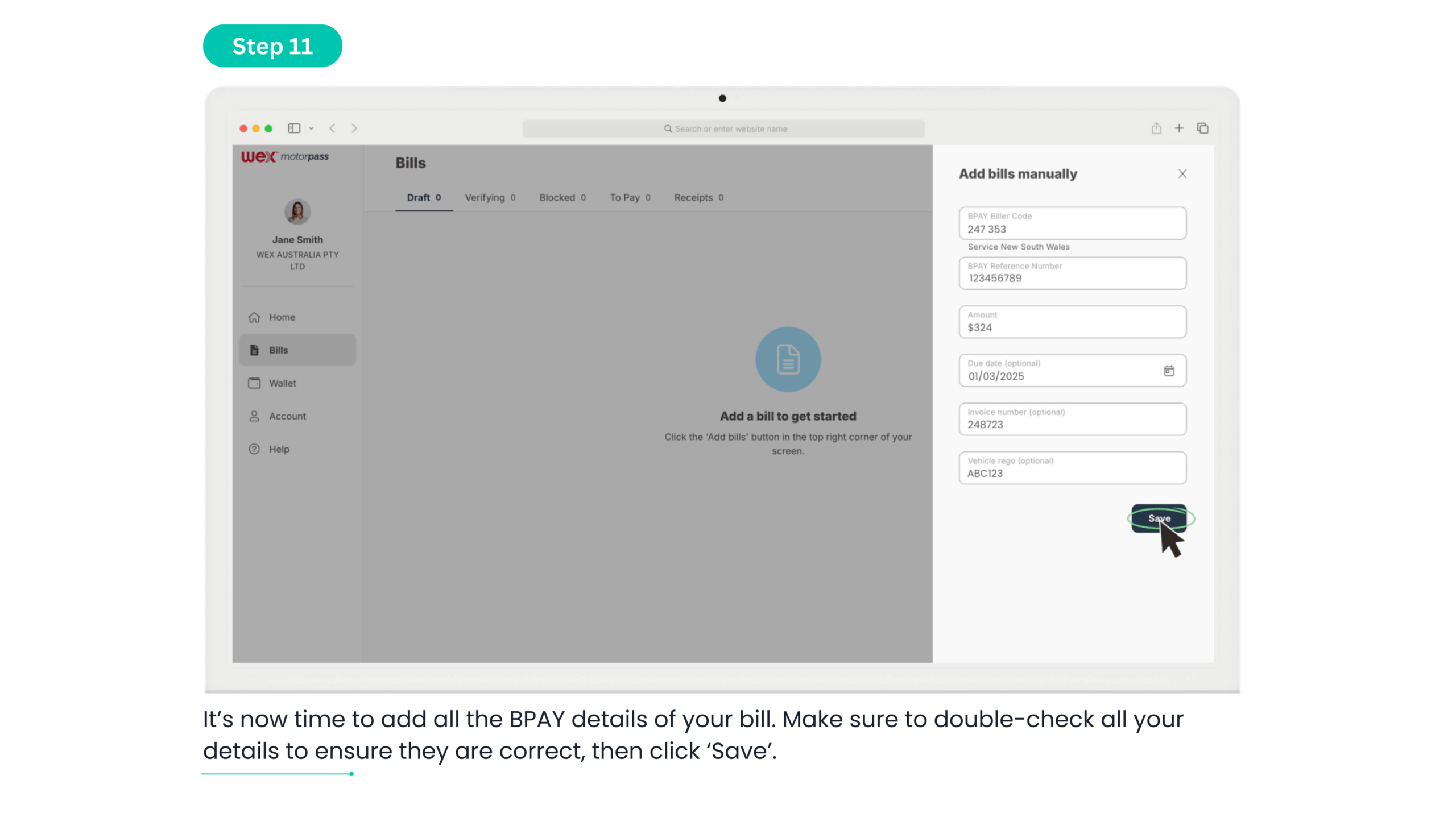This screenshot has height=830, width=1456.
Task: Focus the Amount input field
Action: [x=1072, y=322]
